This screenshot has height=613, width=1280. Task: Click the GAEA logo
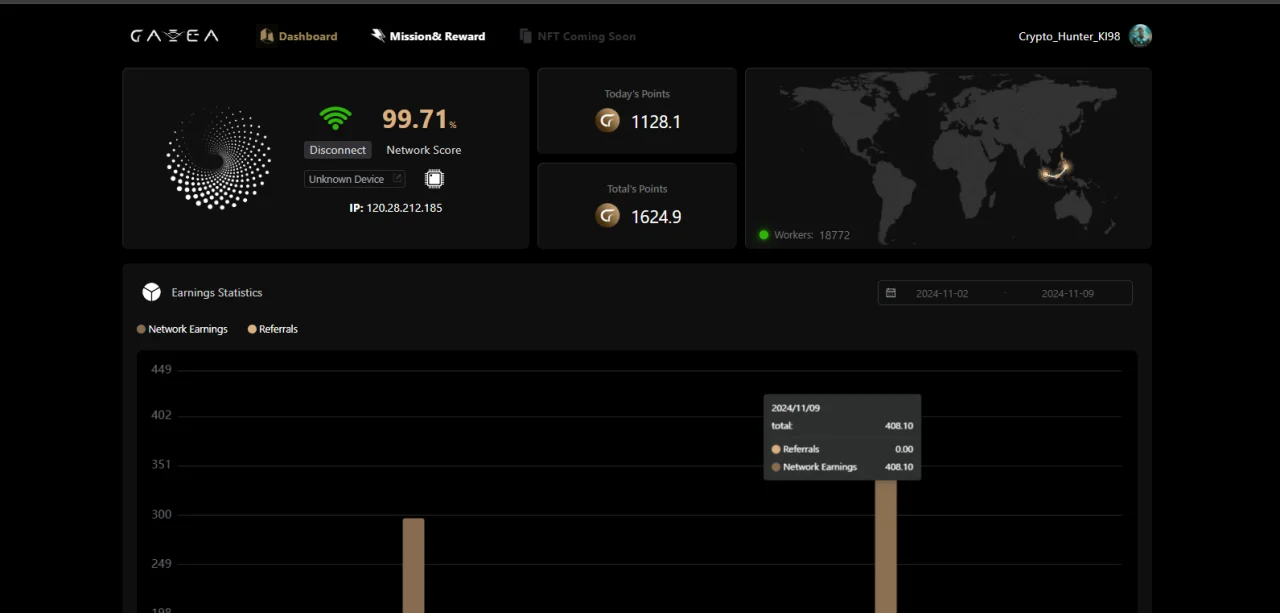[x=174, y=36]
